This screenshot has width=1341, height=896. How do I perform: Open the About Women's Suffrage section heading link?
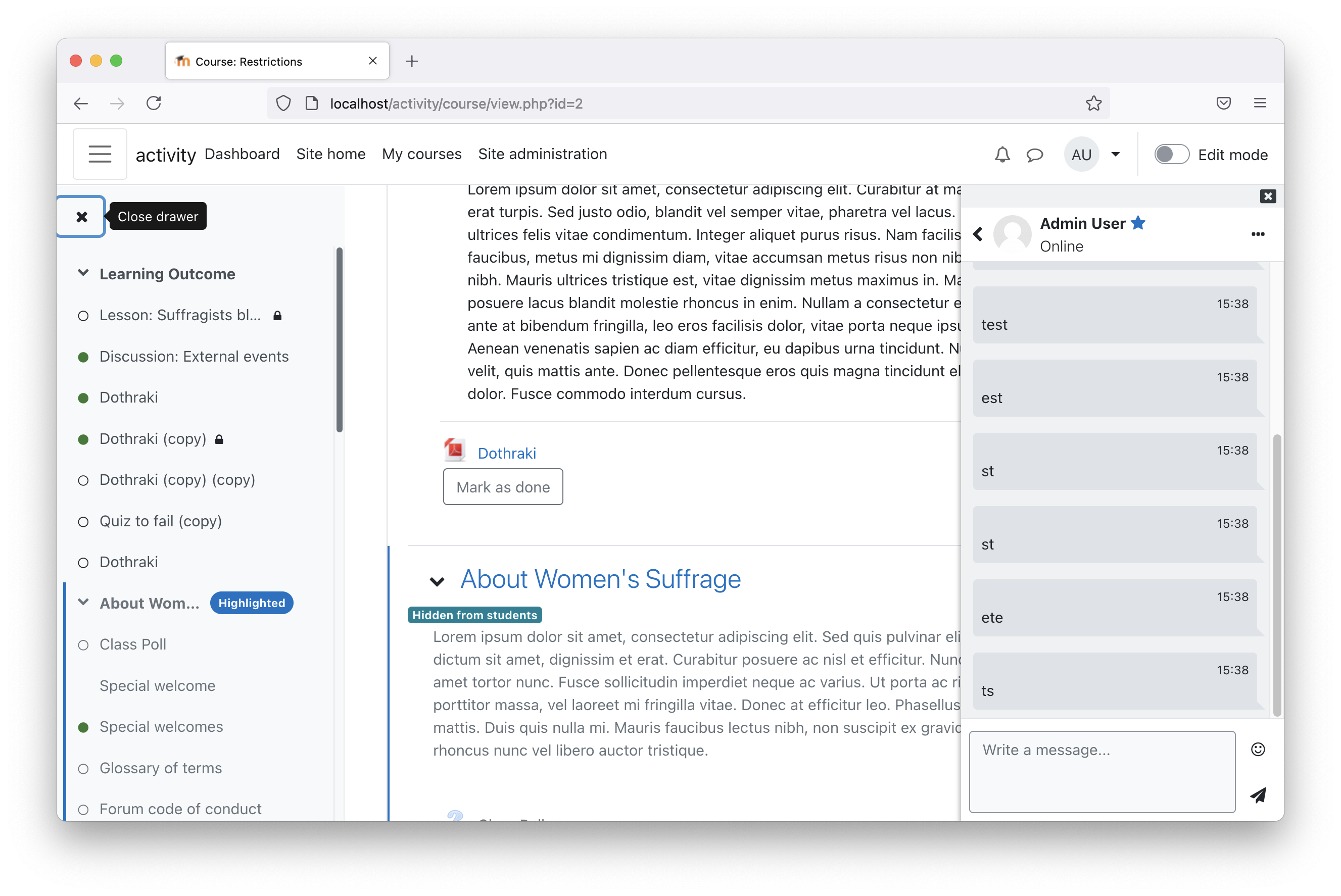click(x=600, y=579)
